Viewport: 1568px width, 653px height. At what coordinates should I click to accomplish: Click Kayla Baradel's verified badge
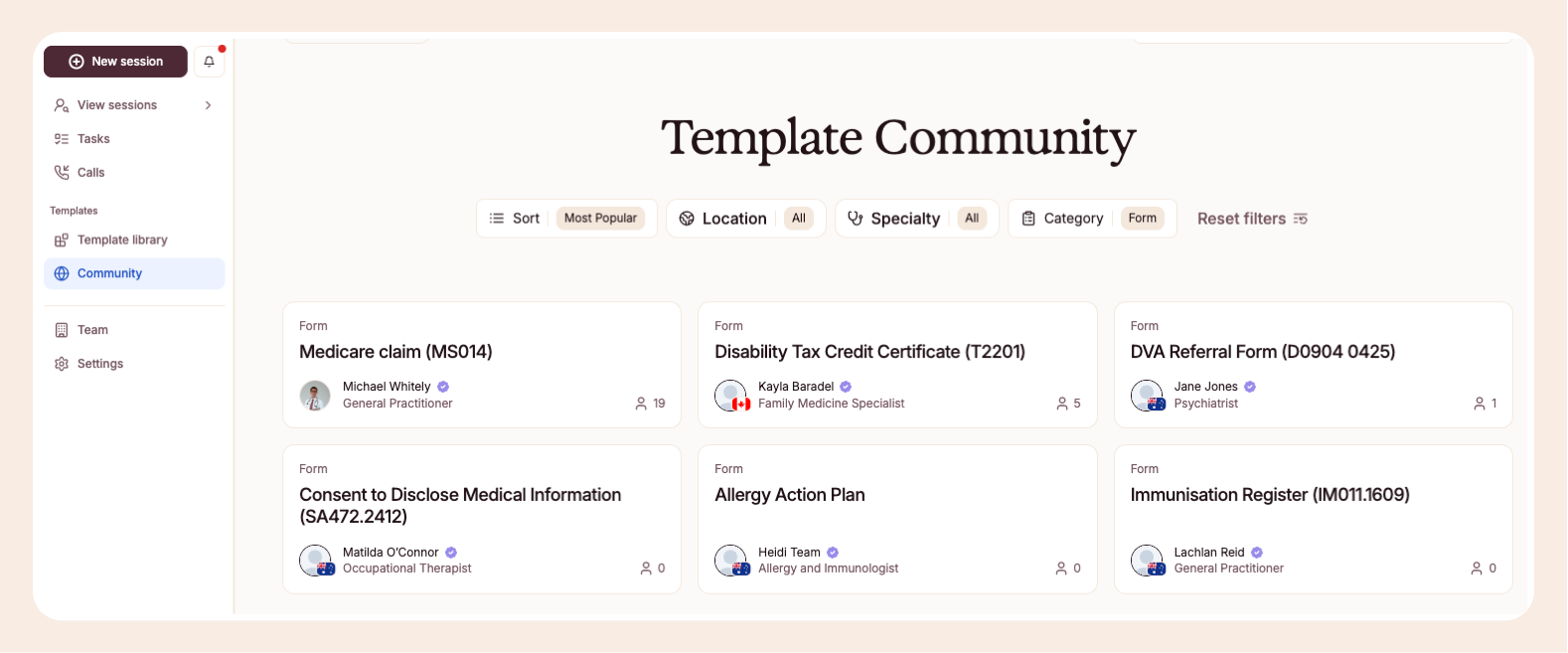pos(846,387)
